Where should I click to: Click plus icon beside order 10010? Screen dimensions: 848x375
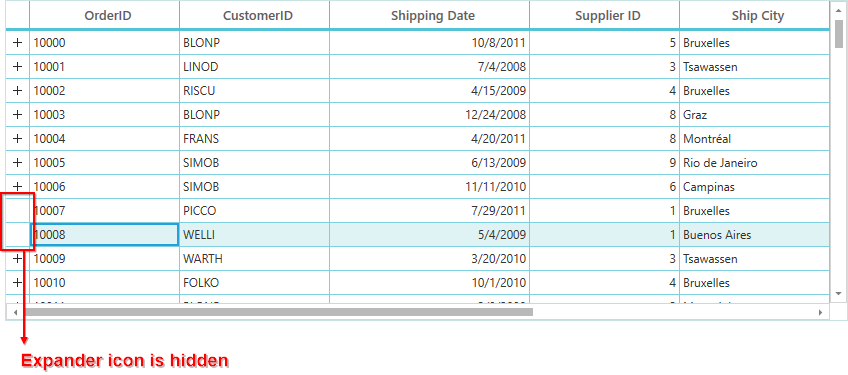tap(17, 282)
